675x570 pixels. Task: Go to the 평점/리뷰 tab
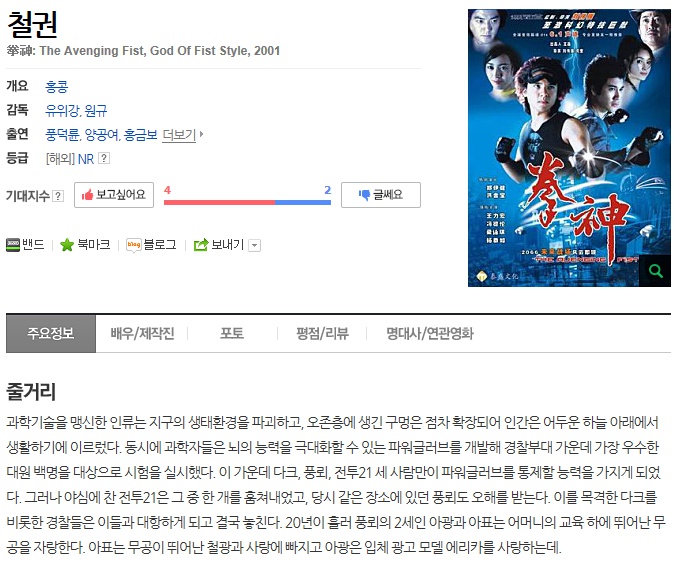322,334
